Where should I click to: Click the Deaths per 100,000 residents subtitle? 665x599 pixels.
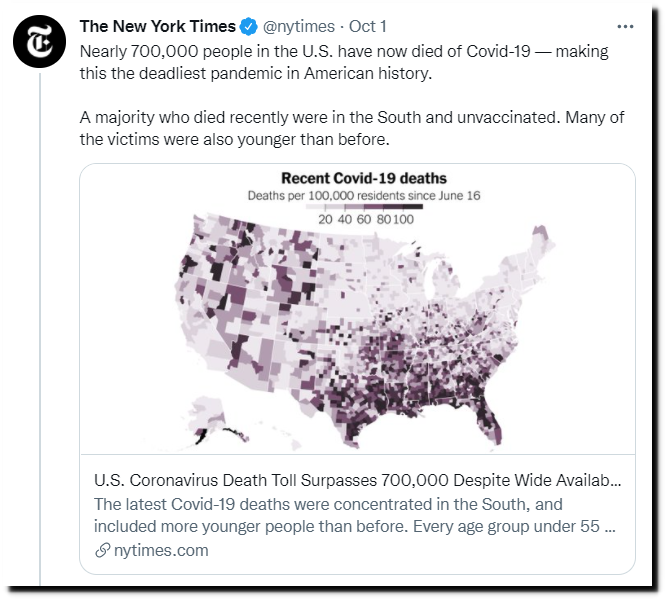tap(364, 196)
